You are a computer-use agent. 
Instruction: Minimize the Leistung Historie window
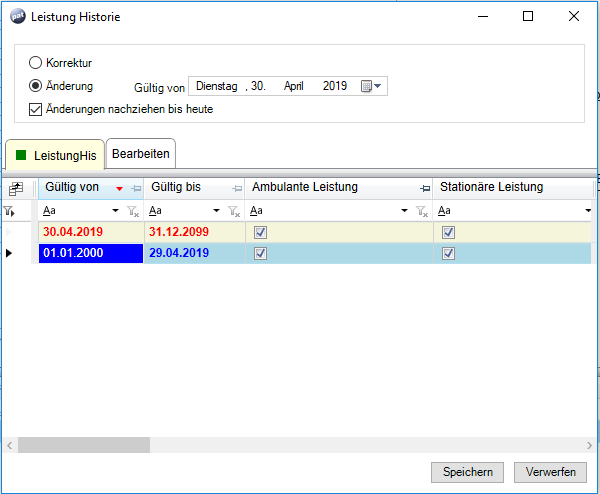[x=483, y=16]
